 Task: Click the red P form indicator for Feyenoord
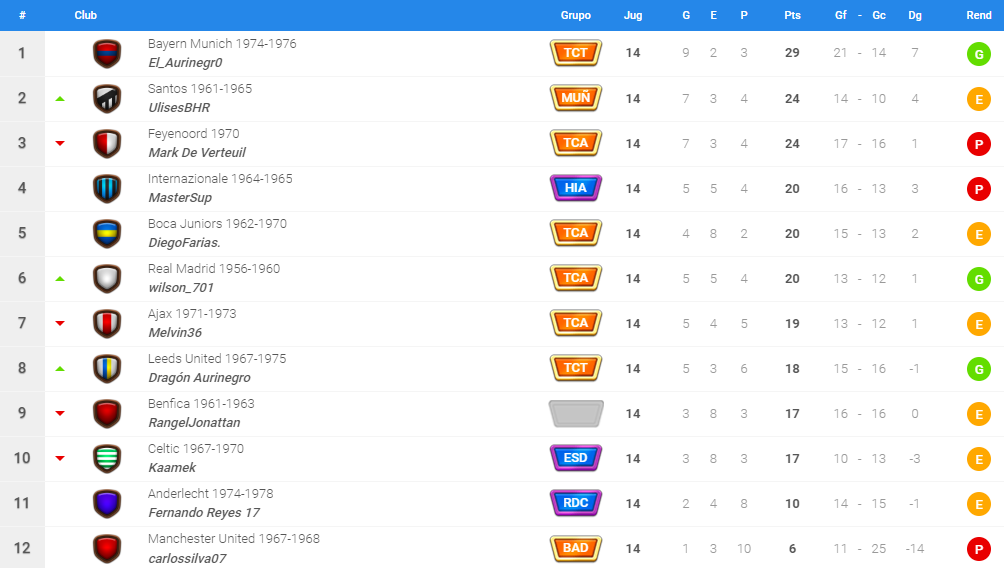point(978,144)
